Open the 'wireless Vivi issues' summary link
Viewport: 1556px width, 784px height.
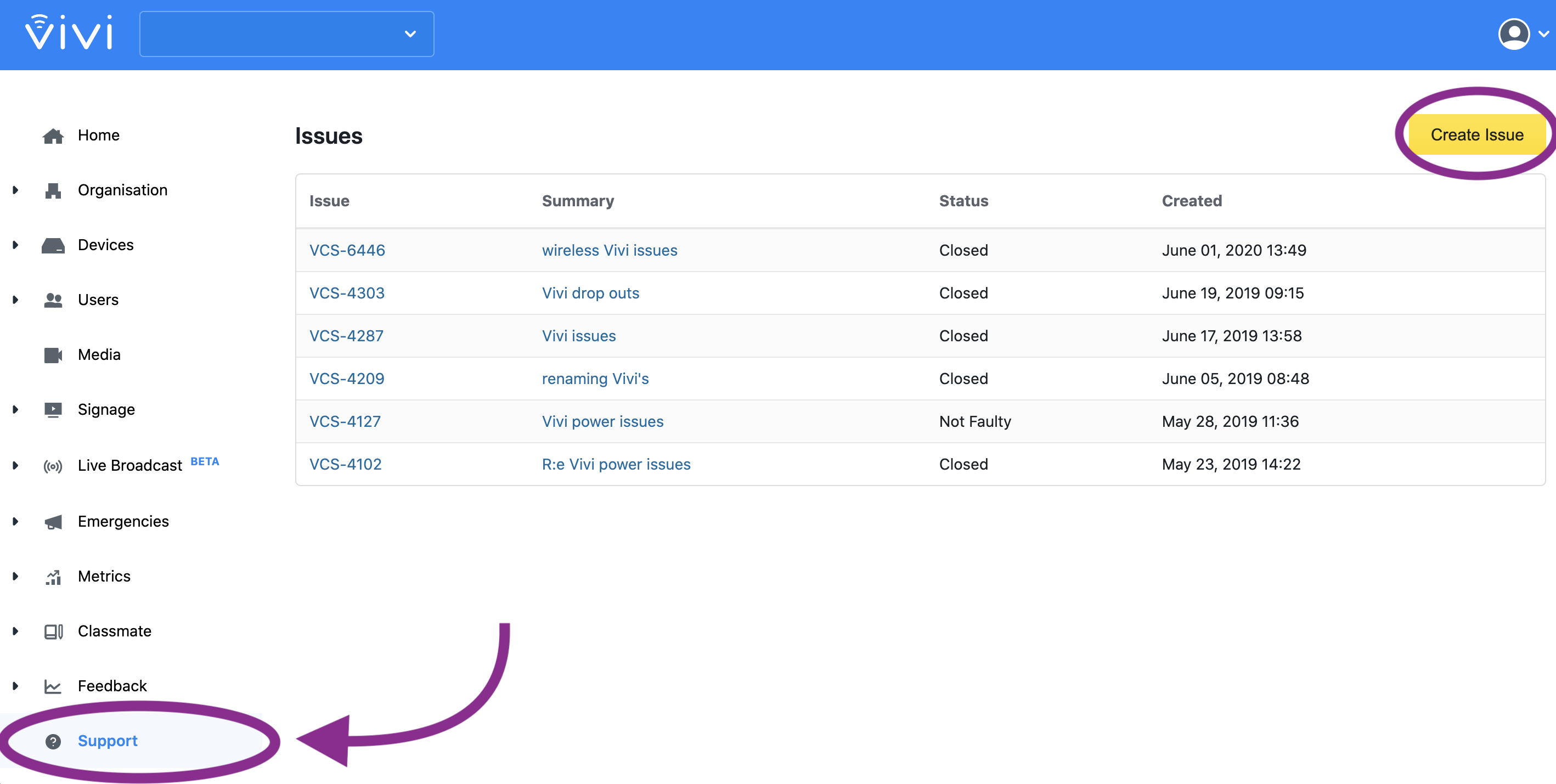point(610,250)
